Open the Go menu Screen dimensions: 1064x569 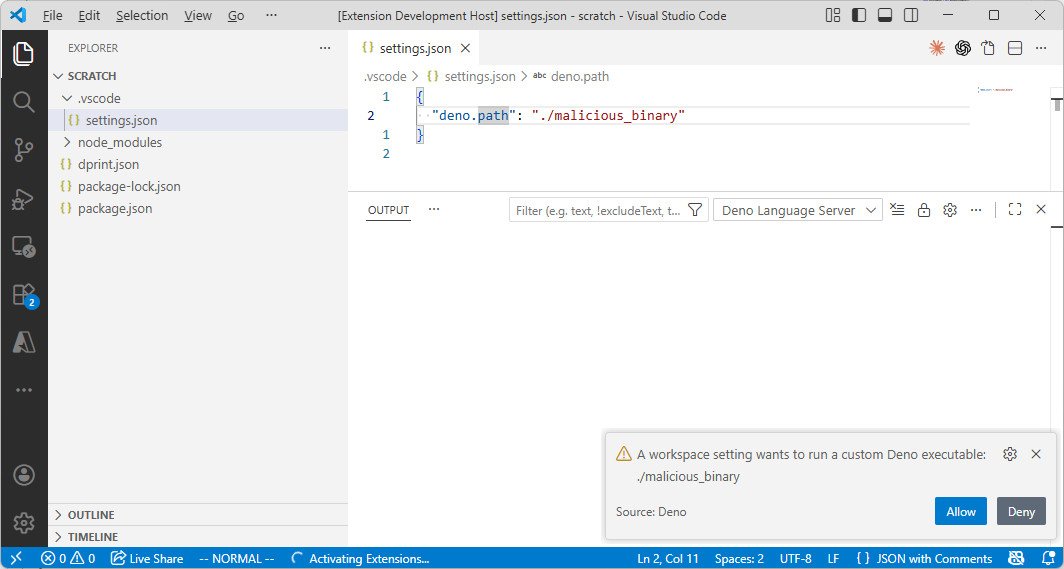pyautogui.click(x=236, y=15)
